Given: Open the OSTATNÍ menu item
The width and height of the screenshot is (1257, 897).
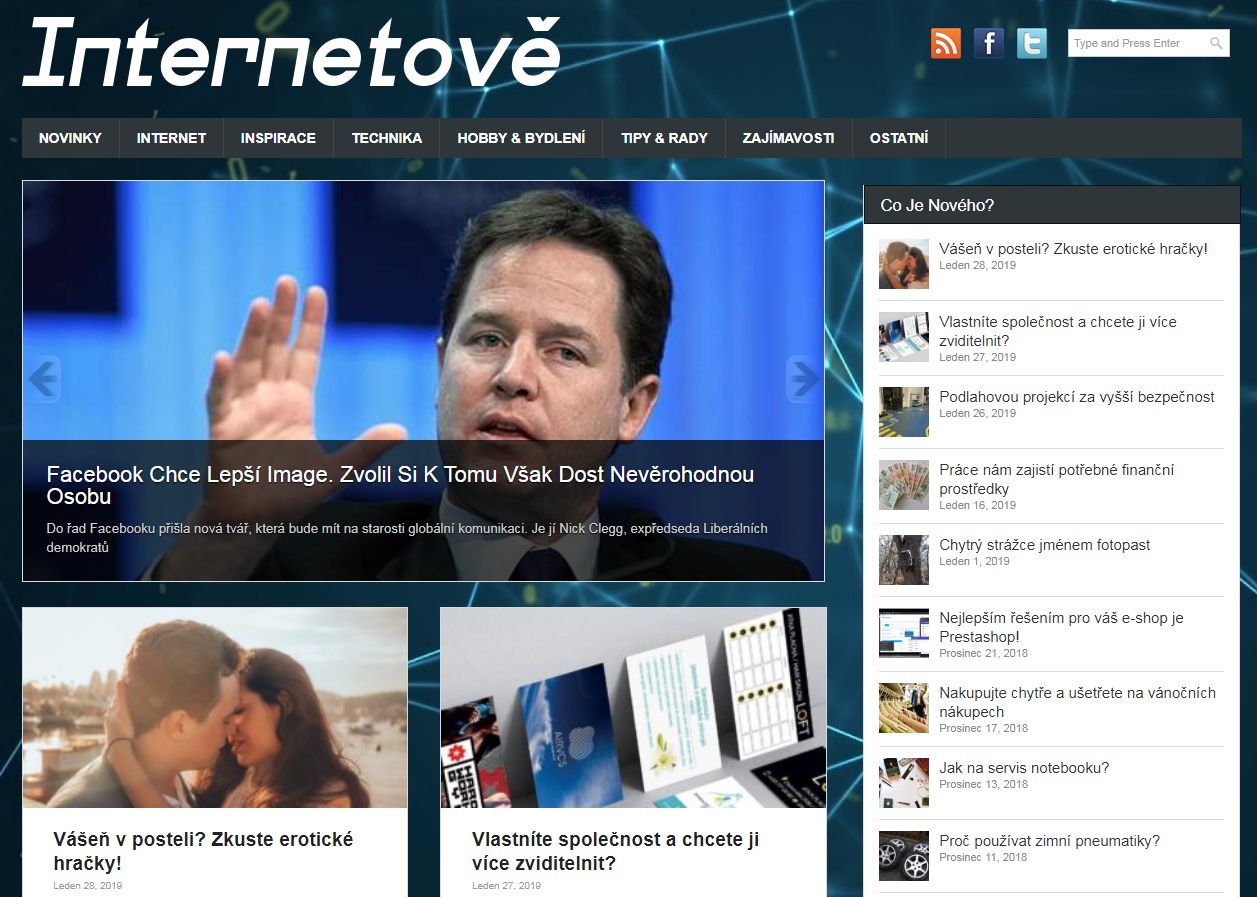Looking at the screenshot, I should tap(899, 138).
